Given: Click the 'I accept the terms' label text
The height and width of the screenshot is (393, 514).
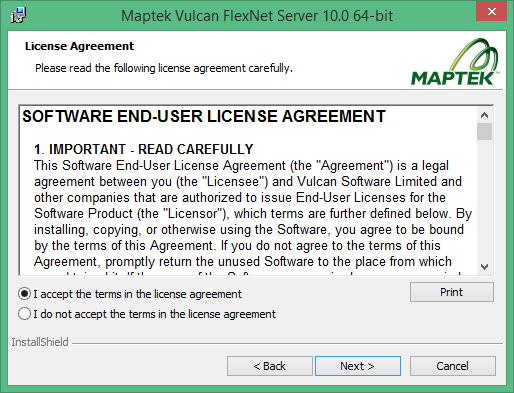Looking at the screenshot, I should [137, 294].
